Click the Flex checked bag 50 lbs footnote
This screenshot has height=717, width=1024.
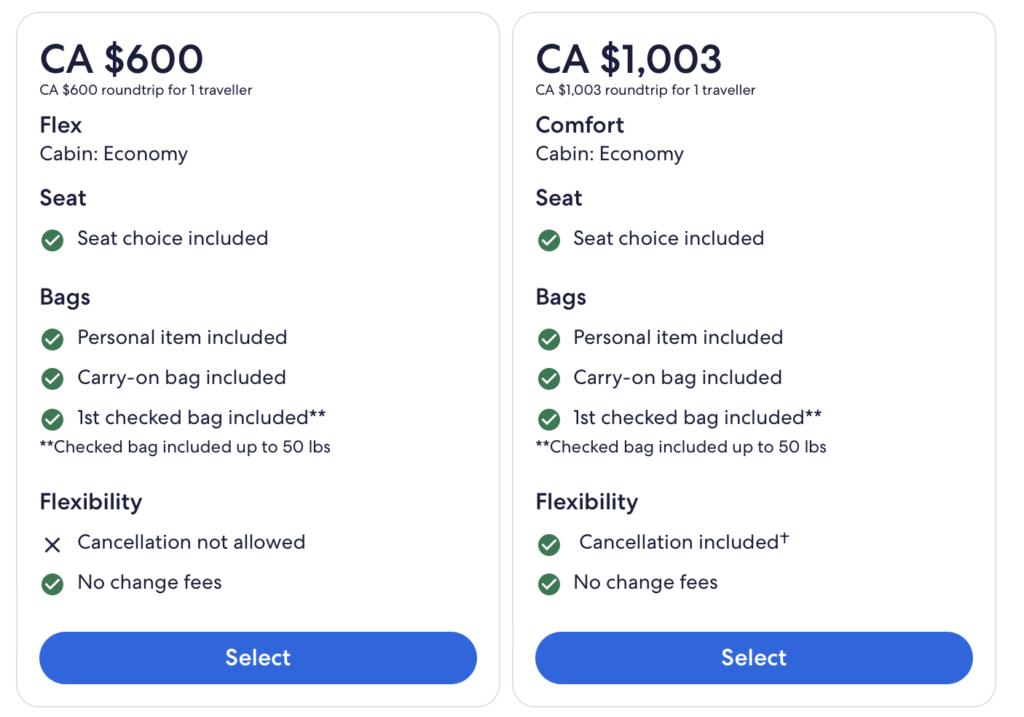[x=185, y=447]
